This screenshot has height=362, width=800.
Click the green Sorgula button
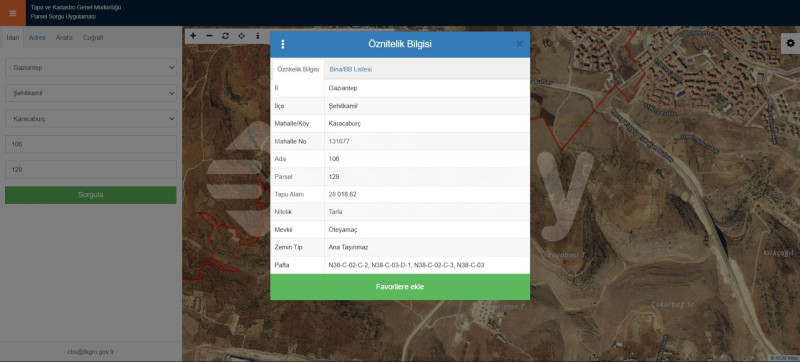point(91,195)
